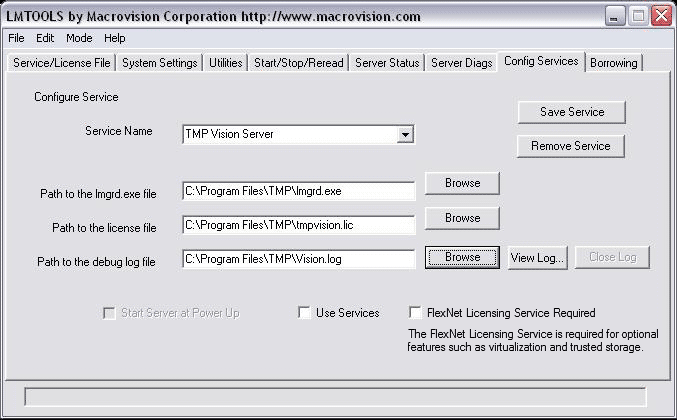Click the Save Service button
677x420 pixels.
pyautogui.click(x=571, y=112)
